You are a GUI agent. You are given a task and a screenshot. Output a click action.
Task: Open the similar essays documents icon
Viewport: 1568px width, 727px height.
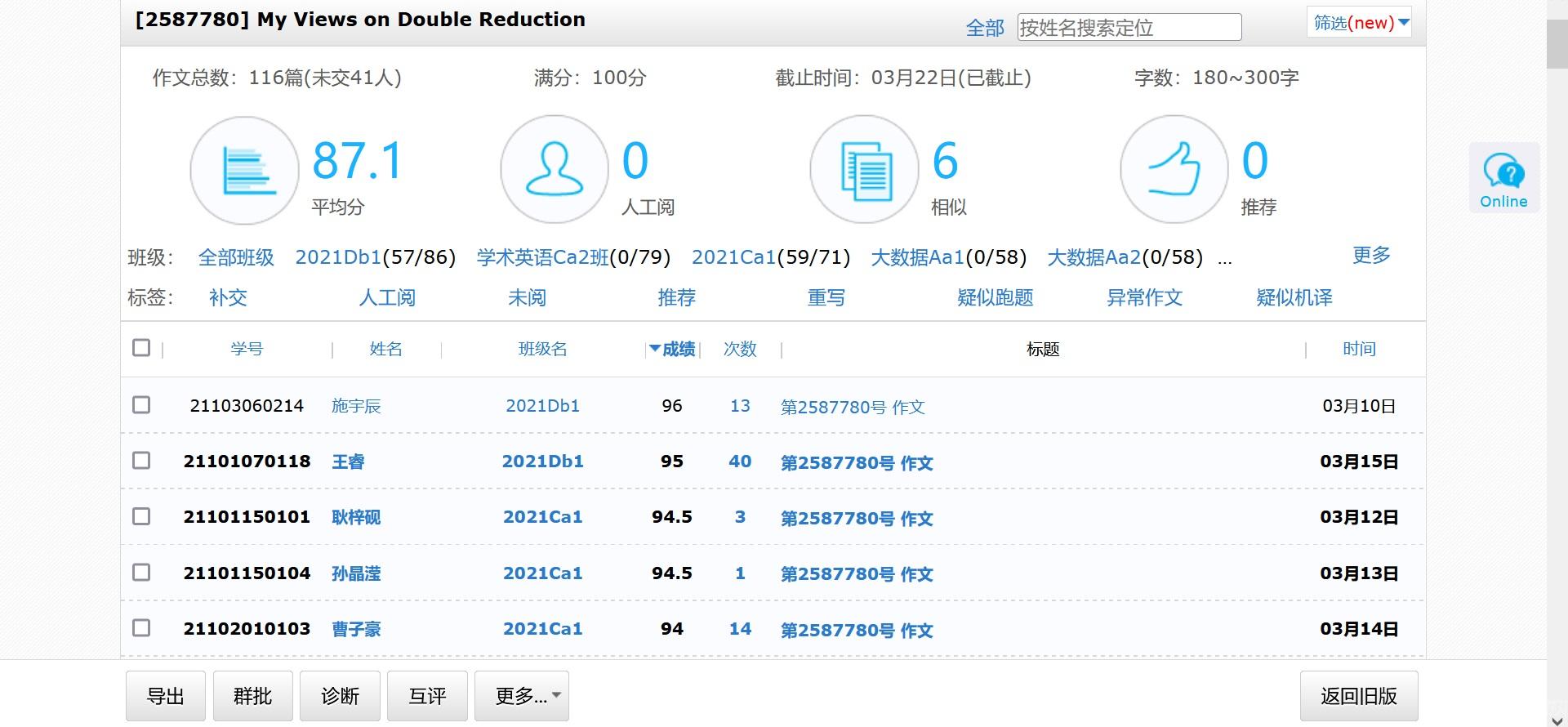864,170
